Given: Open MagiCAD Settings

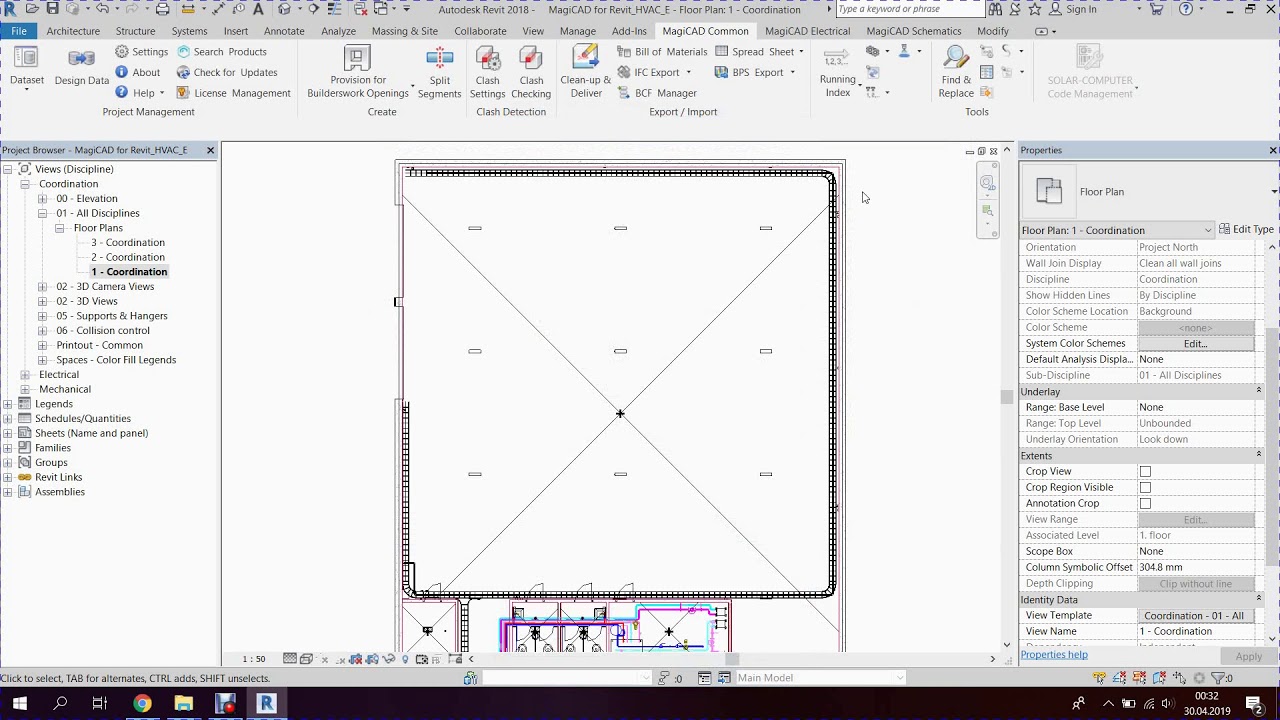Looking at the screenshot, I should tap(141, 52).
